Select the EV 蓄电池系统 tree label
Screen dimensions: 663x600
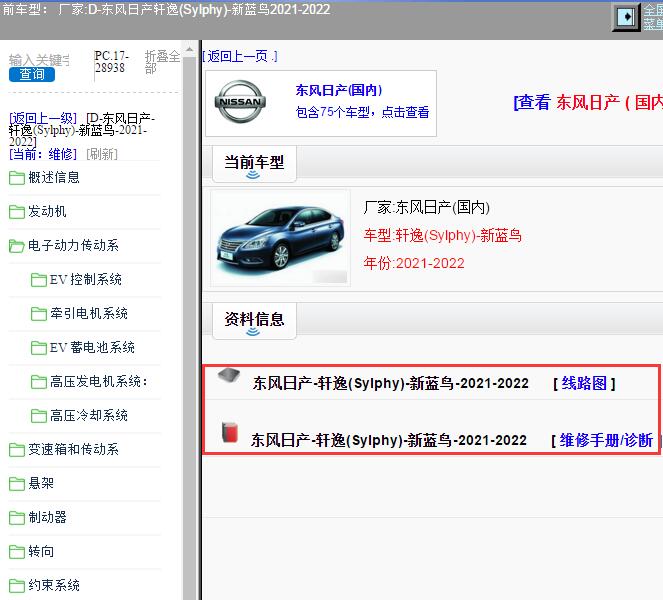click(x=92, y=347)
